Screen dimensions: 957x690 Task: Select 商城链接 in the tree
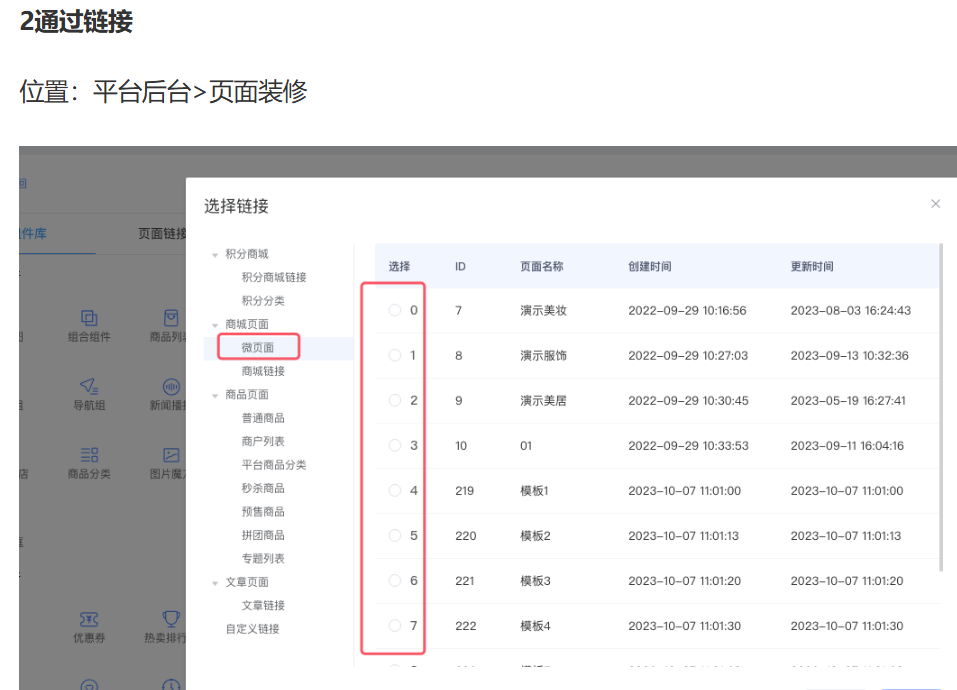(x=263, y=371)
